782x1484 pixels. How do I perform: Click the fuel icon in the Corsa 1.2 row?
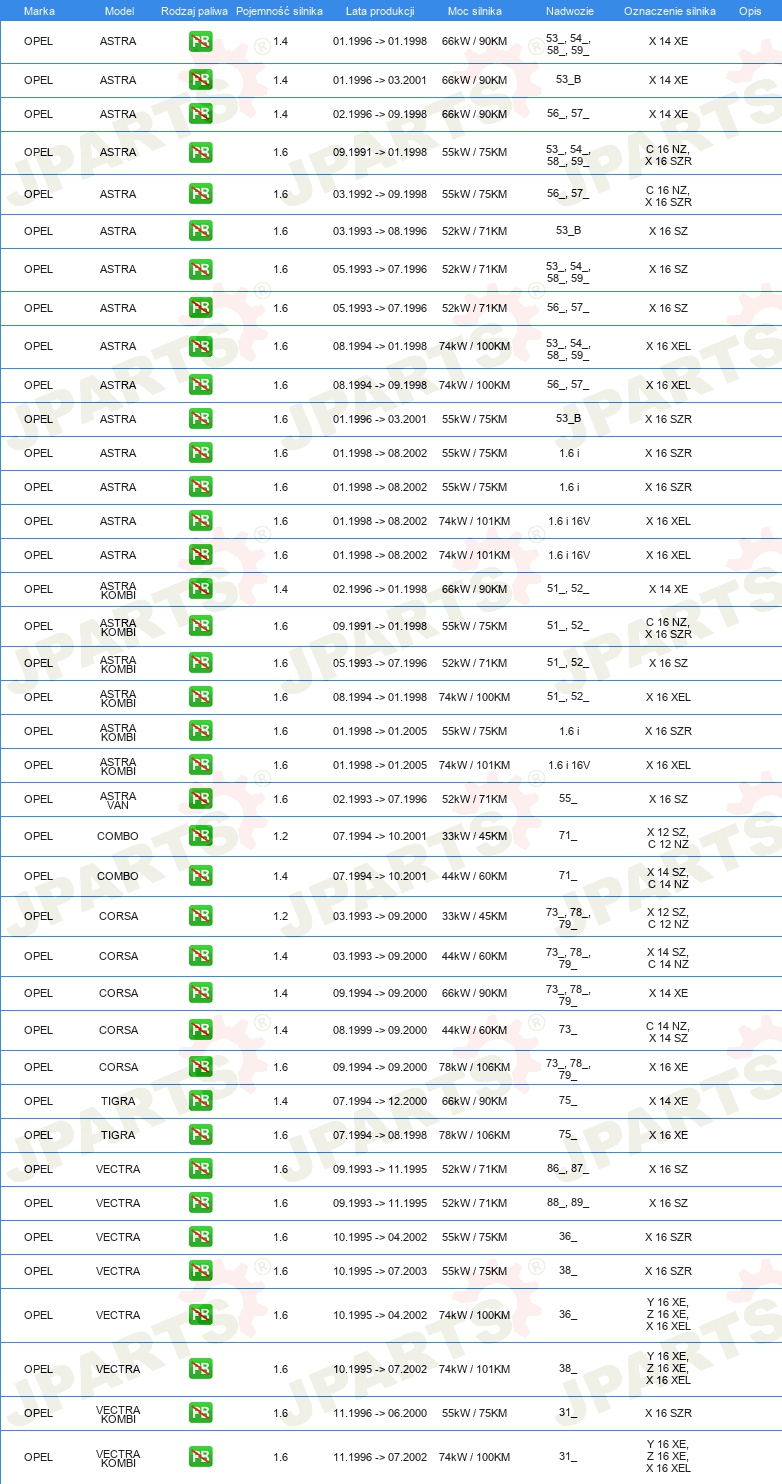(x=201, y=916)
